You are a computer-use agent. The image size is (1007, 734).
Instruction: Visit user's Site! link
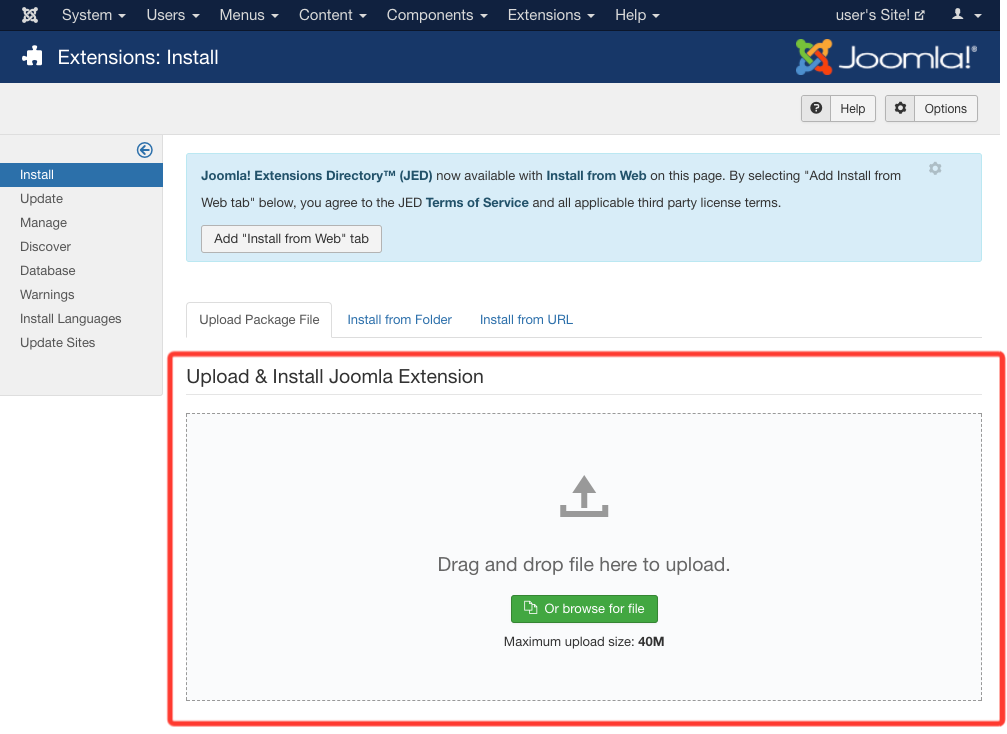click(880, 15)
